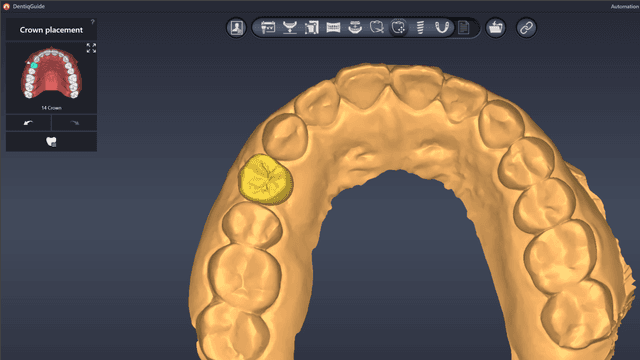Viewport: 640px width, 360px height.
Task: Click the crown library tooth button
Action: [51, 142]
